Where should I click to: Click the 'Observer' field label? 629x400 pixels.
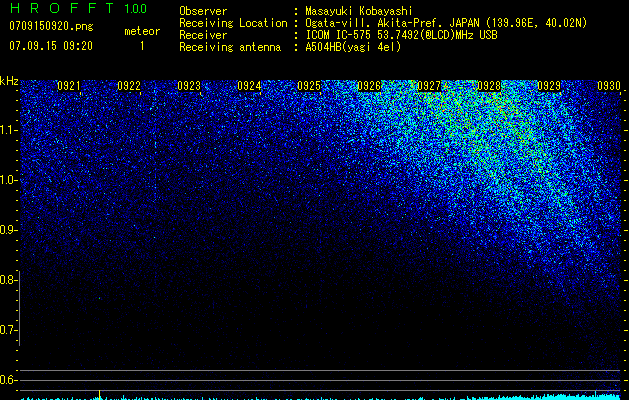203,11
